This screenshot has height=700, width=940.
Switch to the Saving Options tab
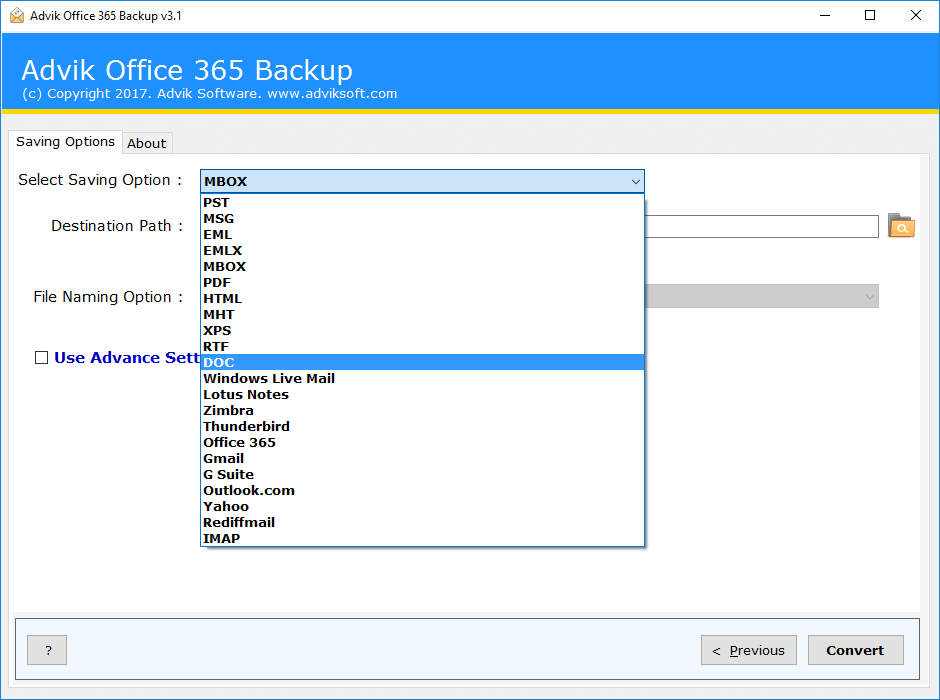(65, 142)
